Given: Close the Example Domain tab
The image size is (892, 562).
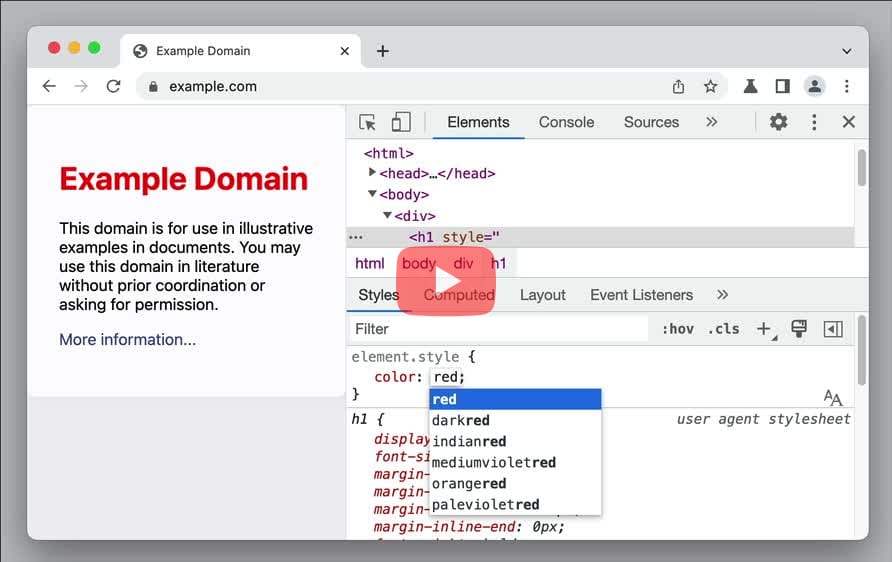Looking at the screenshot, I should (x=344, y=51).
